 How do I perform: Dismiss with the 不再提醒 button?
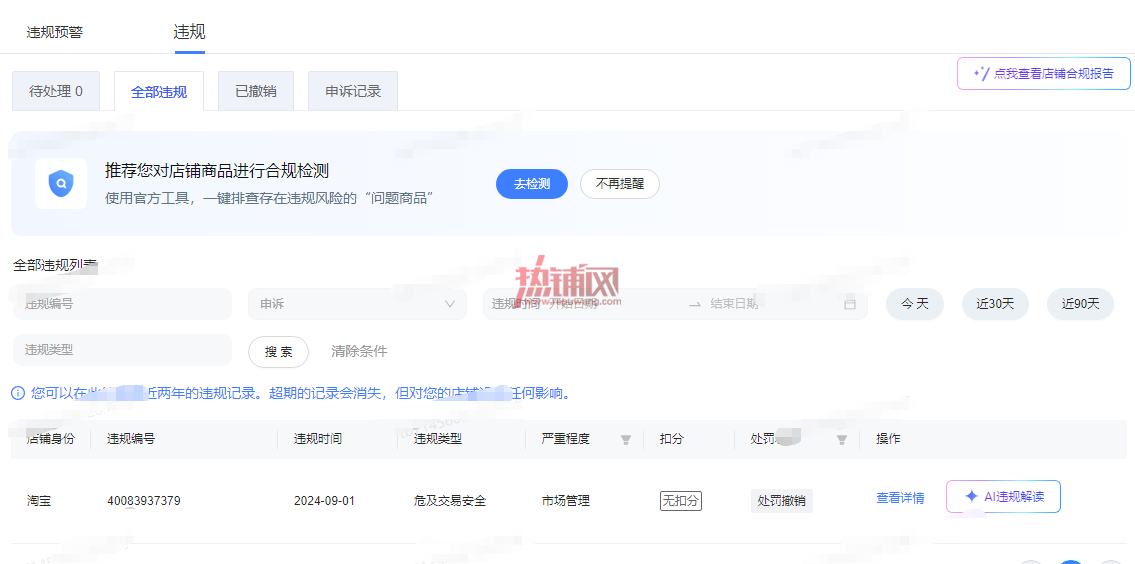coord(620,184)
